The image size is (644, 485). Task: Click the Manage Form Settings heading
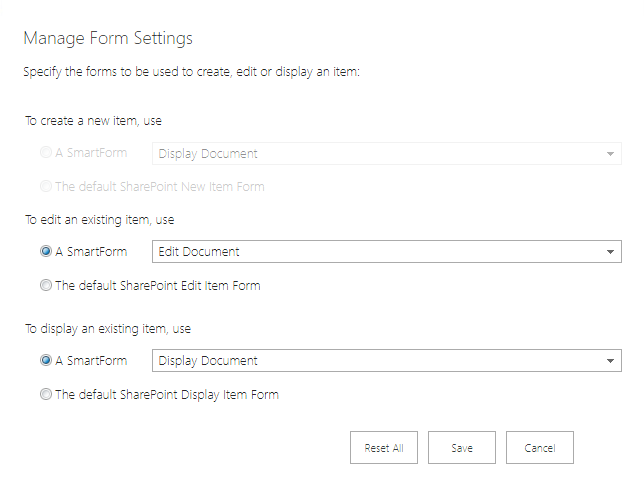(x=108, y=39)
